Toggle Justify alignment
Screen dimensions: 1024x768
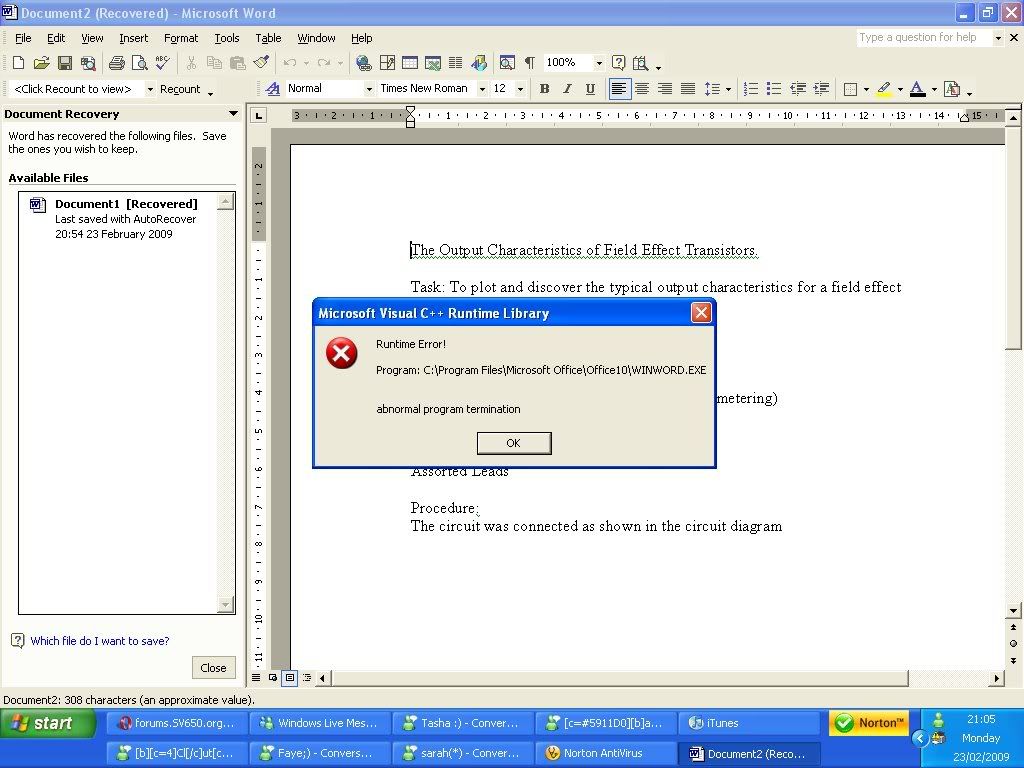[688, 89]
